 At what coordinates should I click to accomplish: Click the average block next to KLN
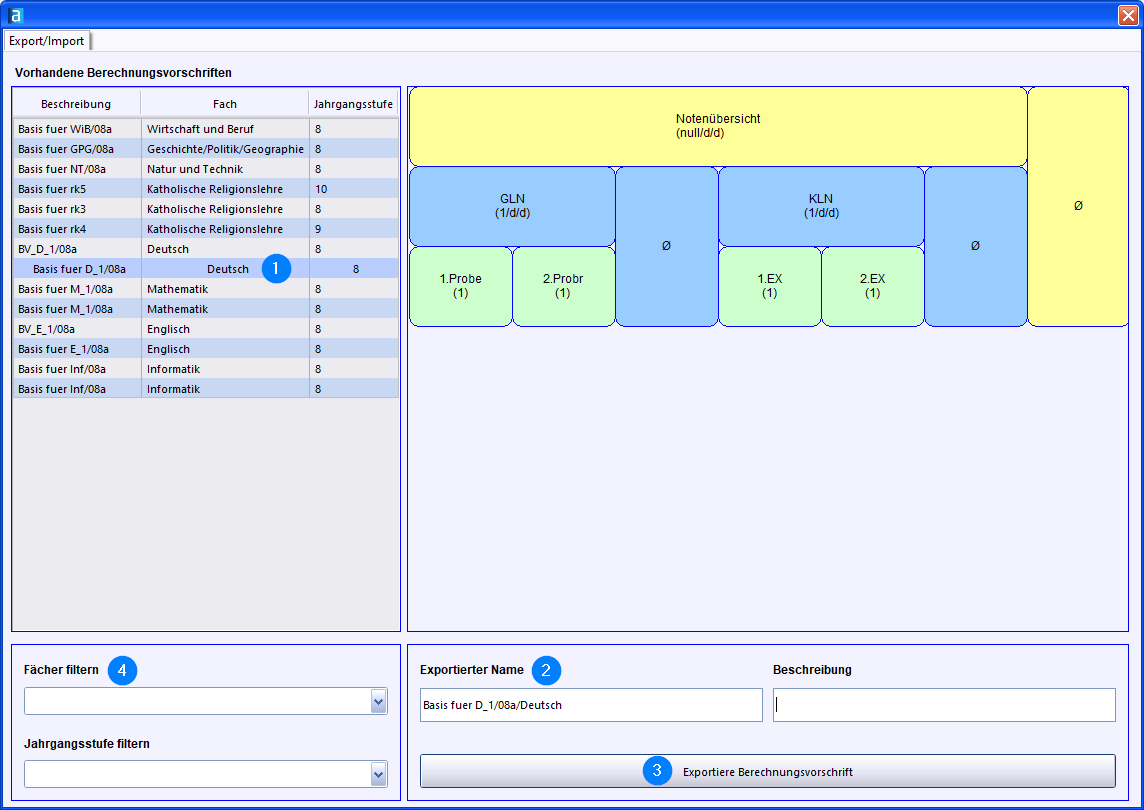coord(975,247)
